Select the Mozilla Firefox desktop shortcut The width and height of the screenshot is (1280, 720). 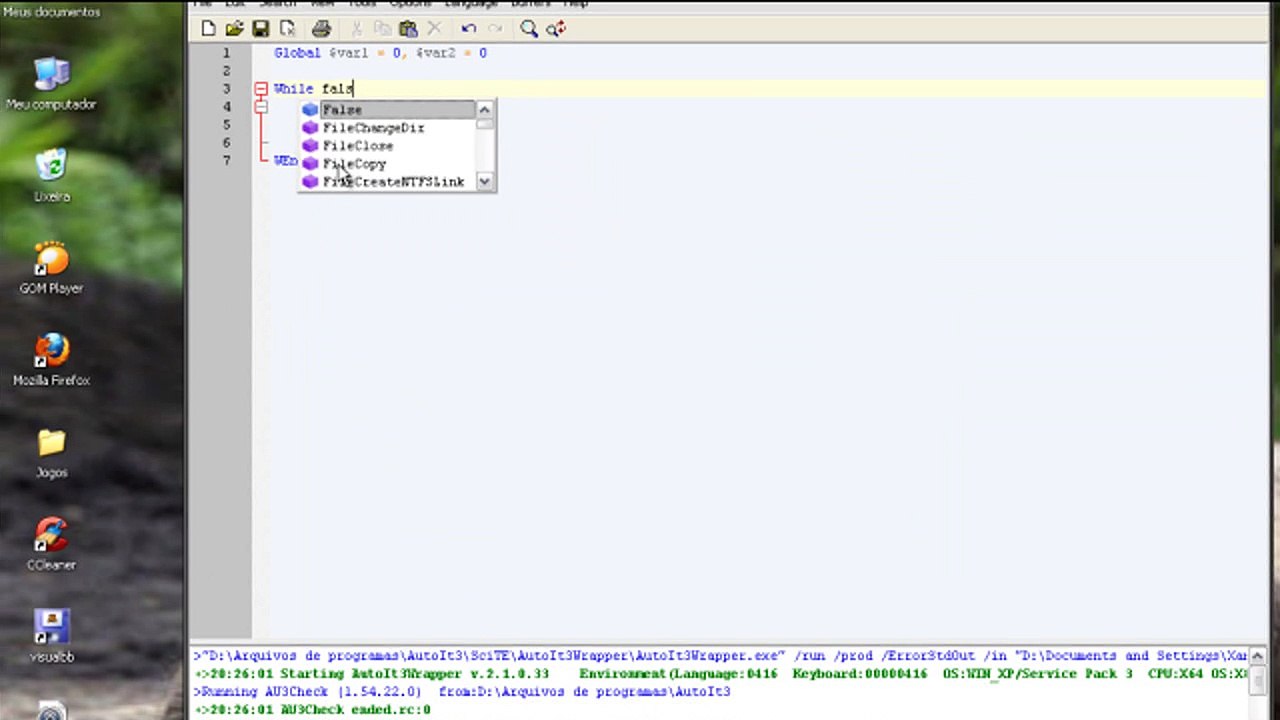[51, 360]
